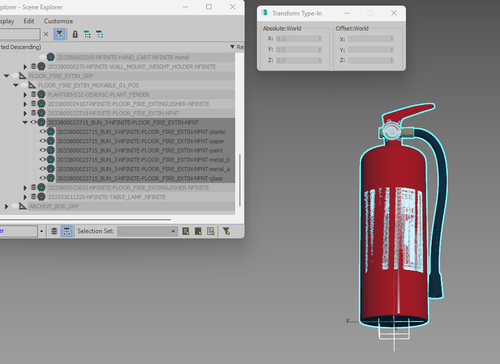Hide the FLOOR_FIRE_EXTIN-NFNT-glass object
Screen dimensions: 500x364
(x=43, y=179)
